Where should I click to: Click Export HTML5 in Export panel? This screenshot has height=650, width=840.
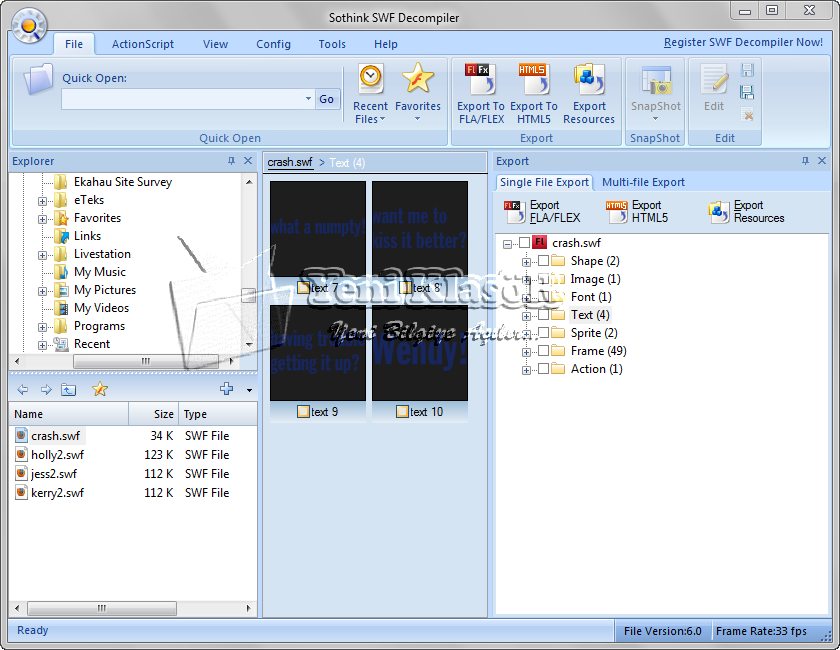(637, 212)
